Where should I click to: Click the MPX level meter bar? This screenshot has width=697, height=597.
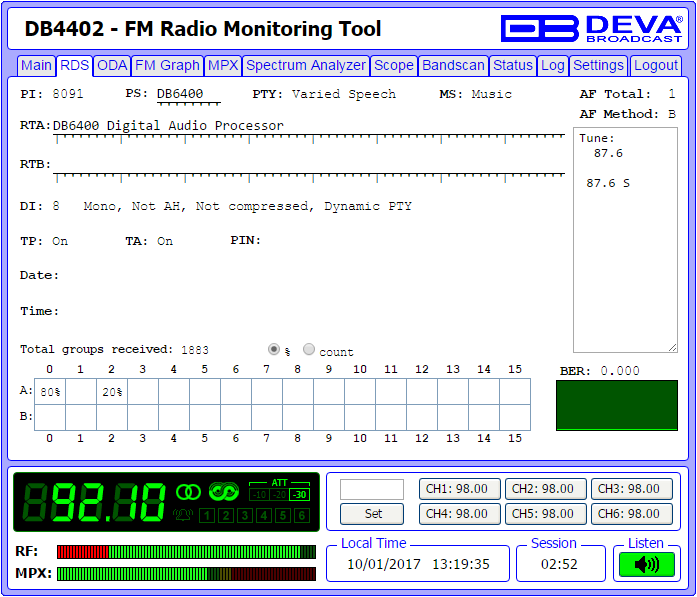pyautogui.click(x=186, y=573)
